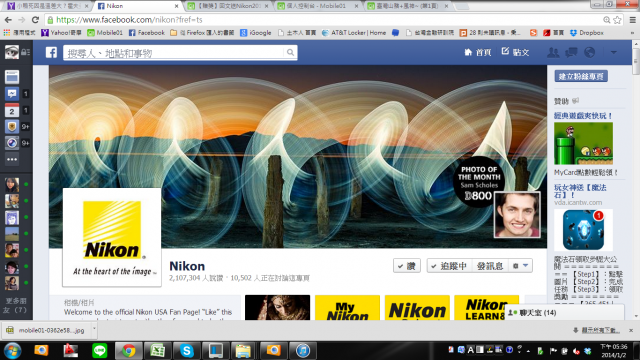This screenshot has width=640, height=360.
Task: Open downloaded file mobile01-0362e58 jpg
Action: (x=48, y=330)
